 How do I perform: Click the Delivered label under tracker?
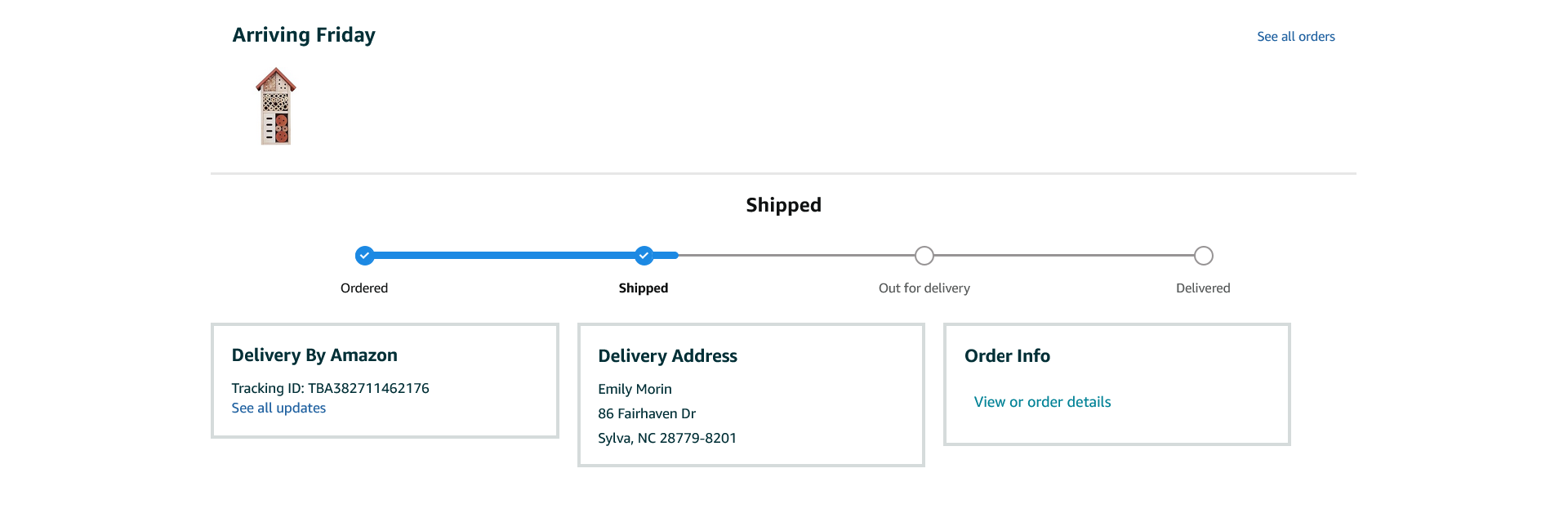coord(1203,288)
